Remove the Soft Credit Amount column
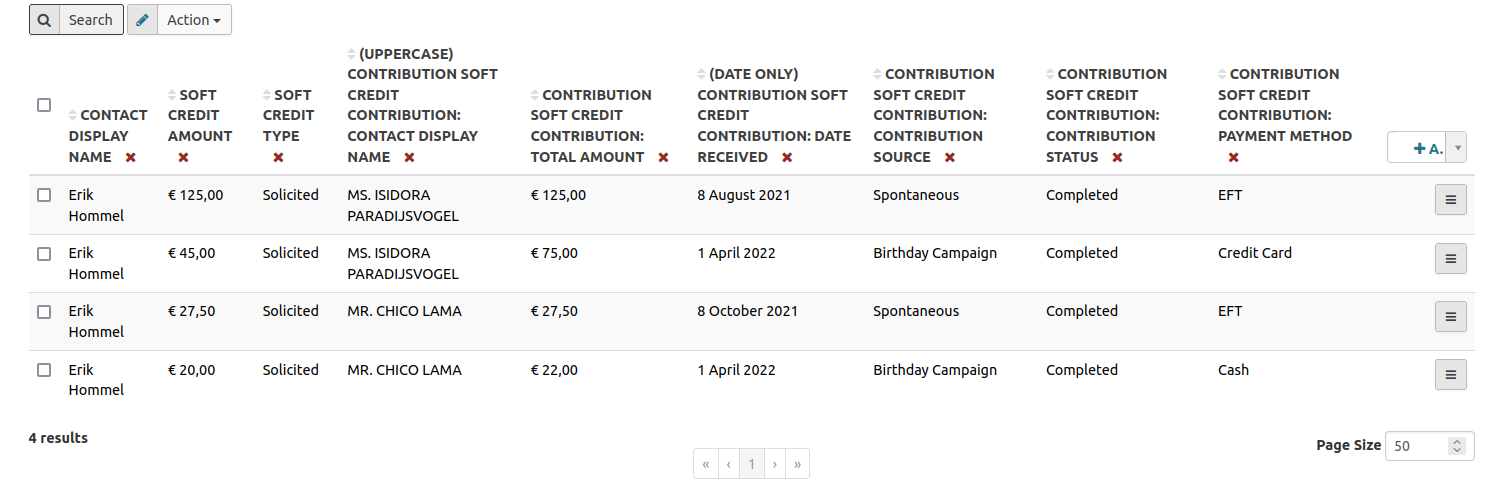1503x498 pixels. pos(183,157)
